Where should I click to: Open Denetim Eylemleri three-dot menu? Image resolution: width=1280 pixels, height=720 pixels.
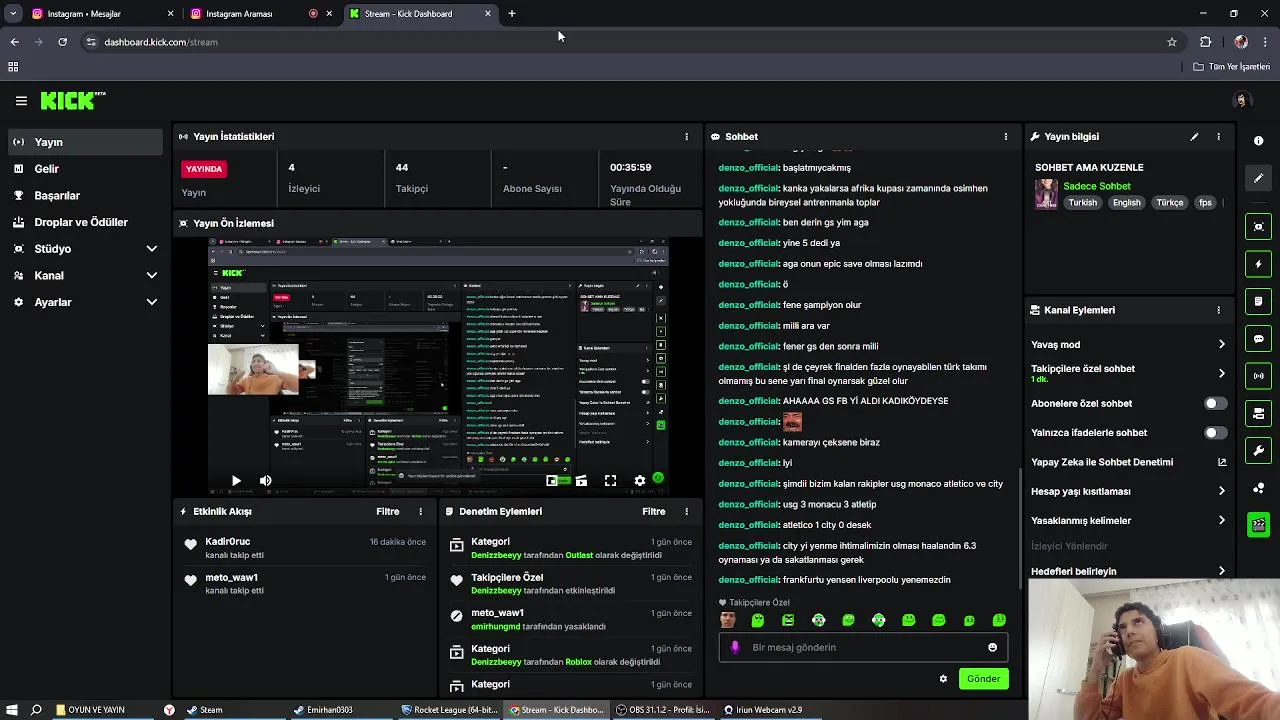pyautogui.click(x=686, y=511)
